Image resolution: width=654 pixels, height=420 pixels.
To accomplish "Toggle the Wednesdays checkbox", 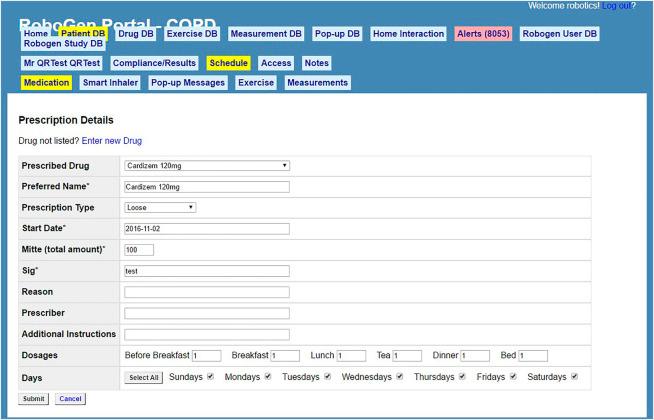I will 399,377.
